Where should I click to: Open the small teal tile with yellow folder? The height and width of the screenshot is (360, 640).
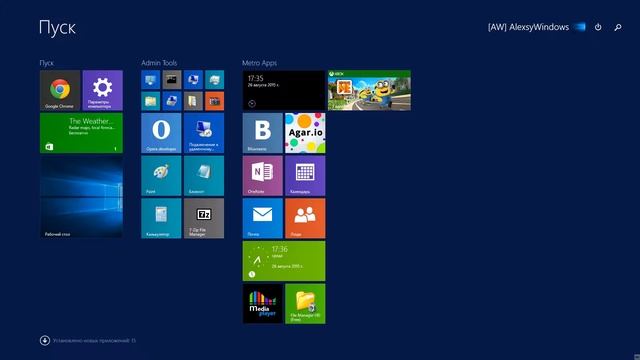(151, 101)
